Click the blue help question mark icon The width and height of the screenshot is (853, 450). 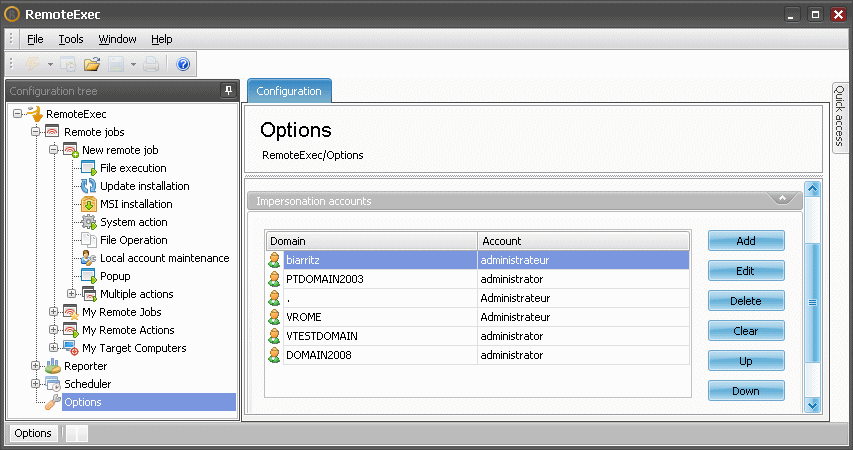[183, 64]
